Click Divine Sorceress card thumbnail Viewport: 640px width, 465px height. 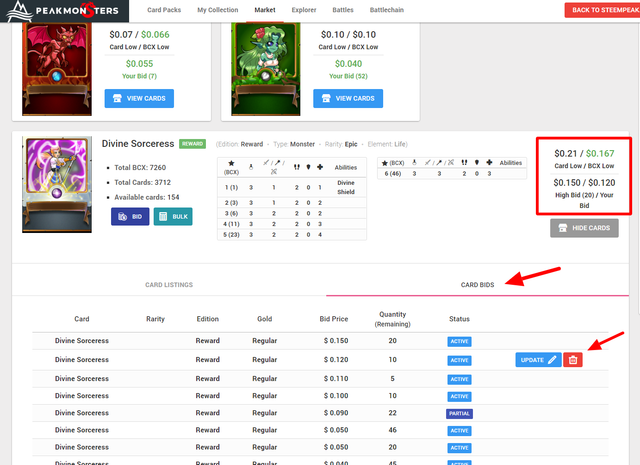pos(57,185)
